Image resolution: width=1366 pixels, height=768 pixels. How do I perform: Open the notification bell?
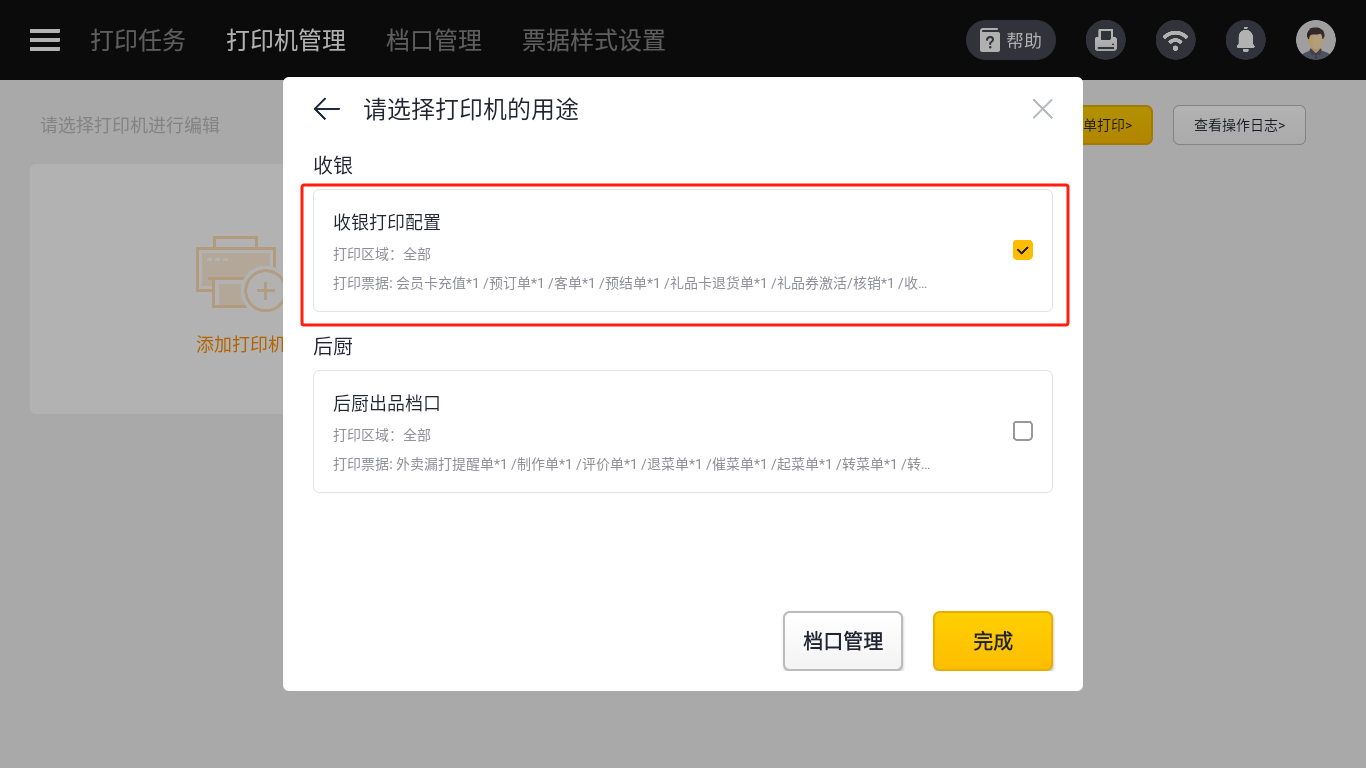pyautogui.click(x=1245, y=40)
